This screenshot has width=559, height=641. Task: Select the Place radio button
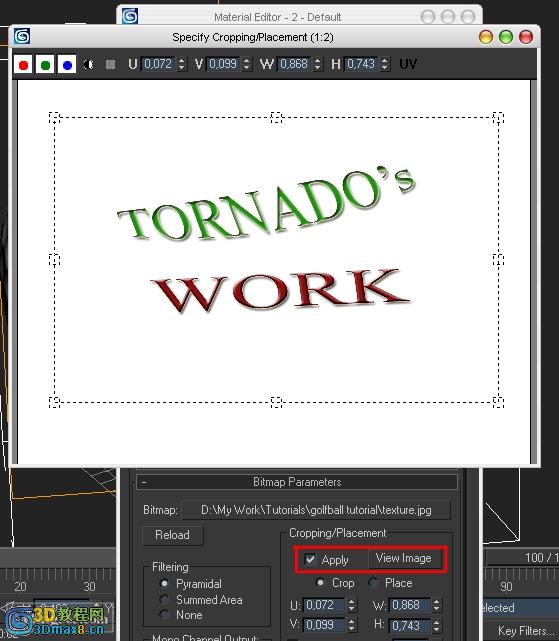coord(373,583)
